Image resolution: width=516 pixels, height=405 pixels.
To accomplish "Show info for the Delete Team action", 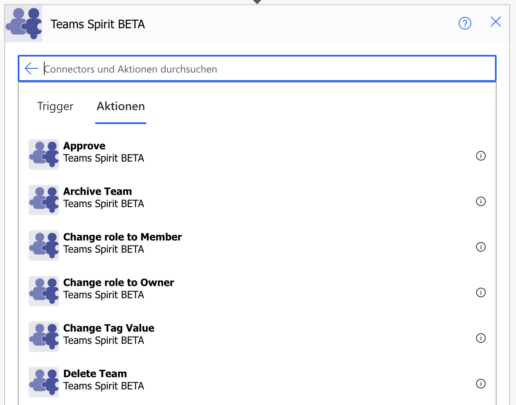I will click(x=481, y=384).
